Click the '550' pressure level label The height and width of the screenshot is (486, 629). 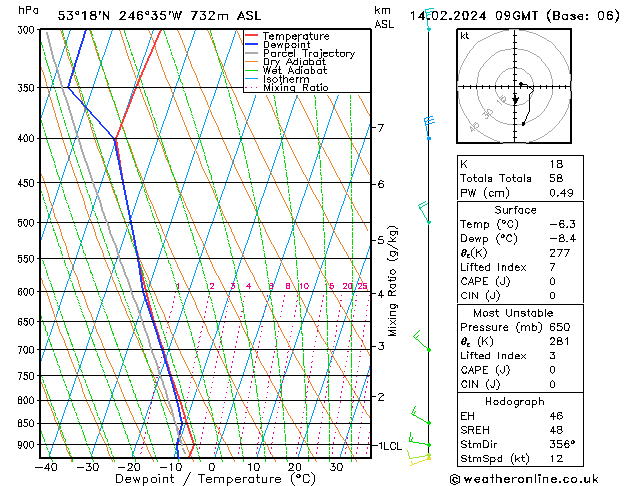pyautogui.click(x=28, y=259)
